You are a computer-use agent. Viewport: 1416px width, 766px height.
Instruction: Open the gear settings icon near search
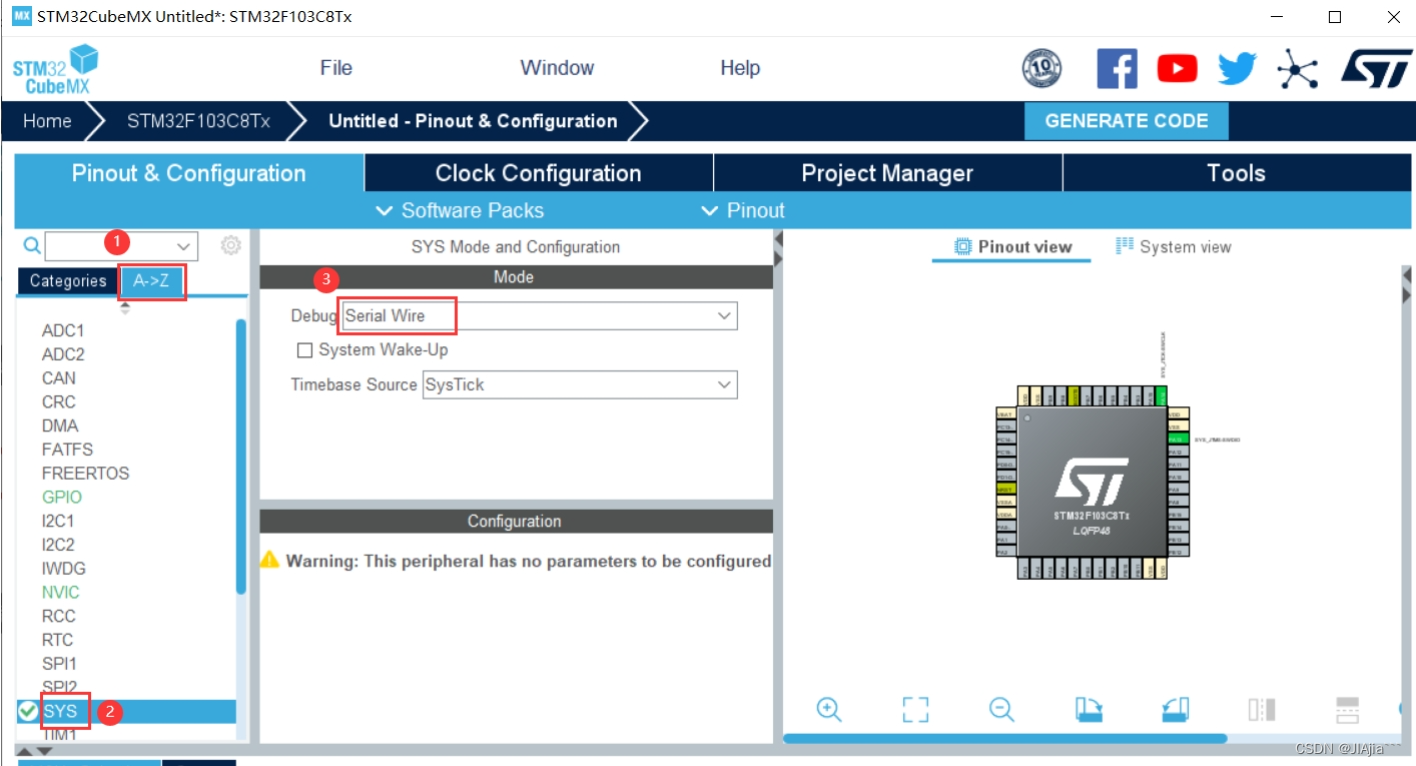231,245
